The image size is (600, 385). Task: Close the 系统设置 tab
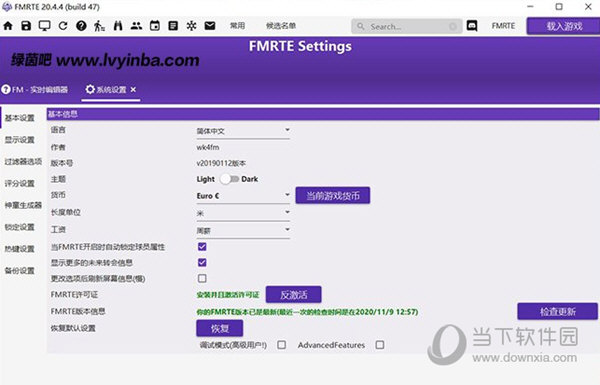pos(133,90)
